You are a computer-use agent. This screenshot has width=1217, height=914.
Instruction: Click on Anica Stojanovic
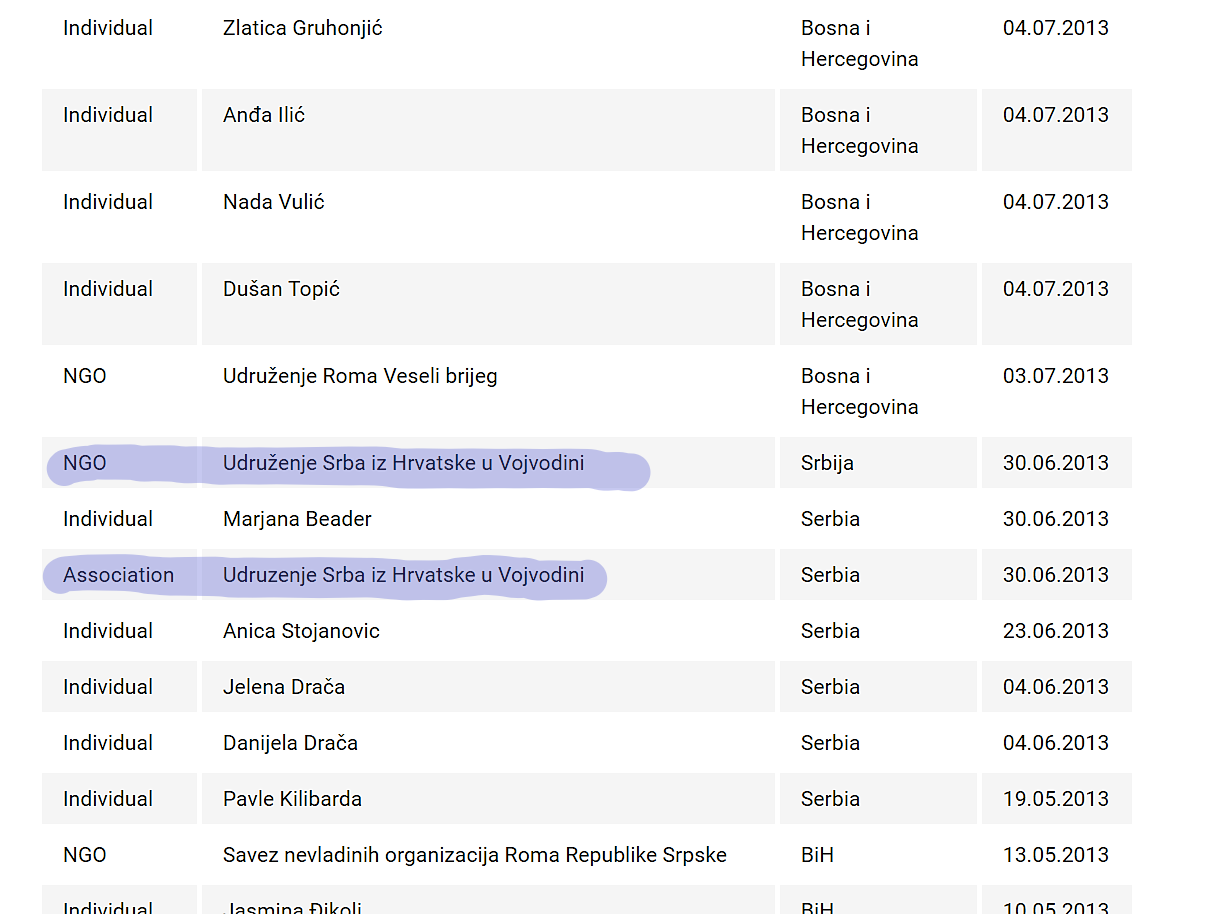301,631
